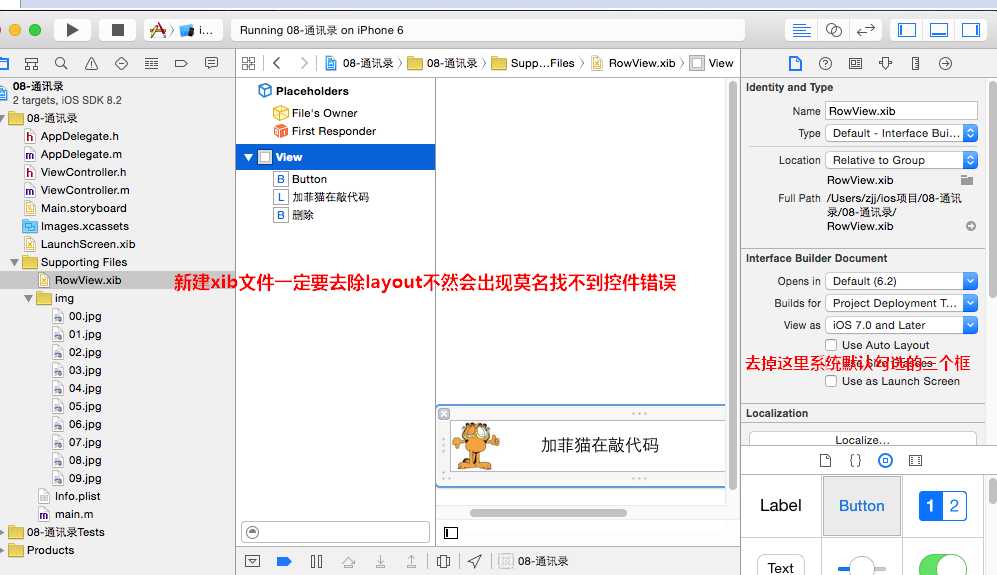Viewport: 997px width, 575px height.
Task: Show the Version editor
Action: click(865, 30)
